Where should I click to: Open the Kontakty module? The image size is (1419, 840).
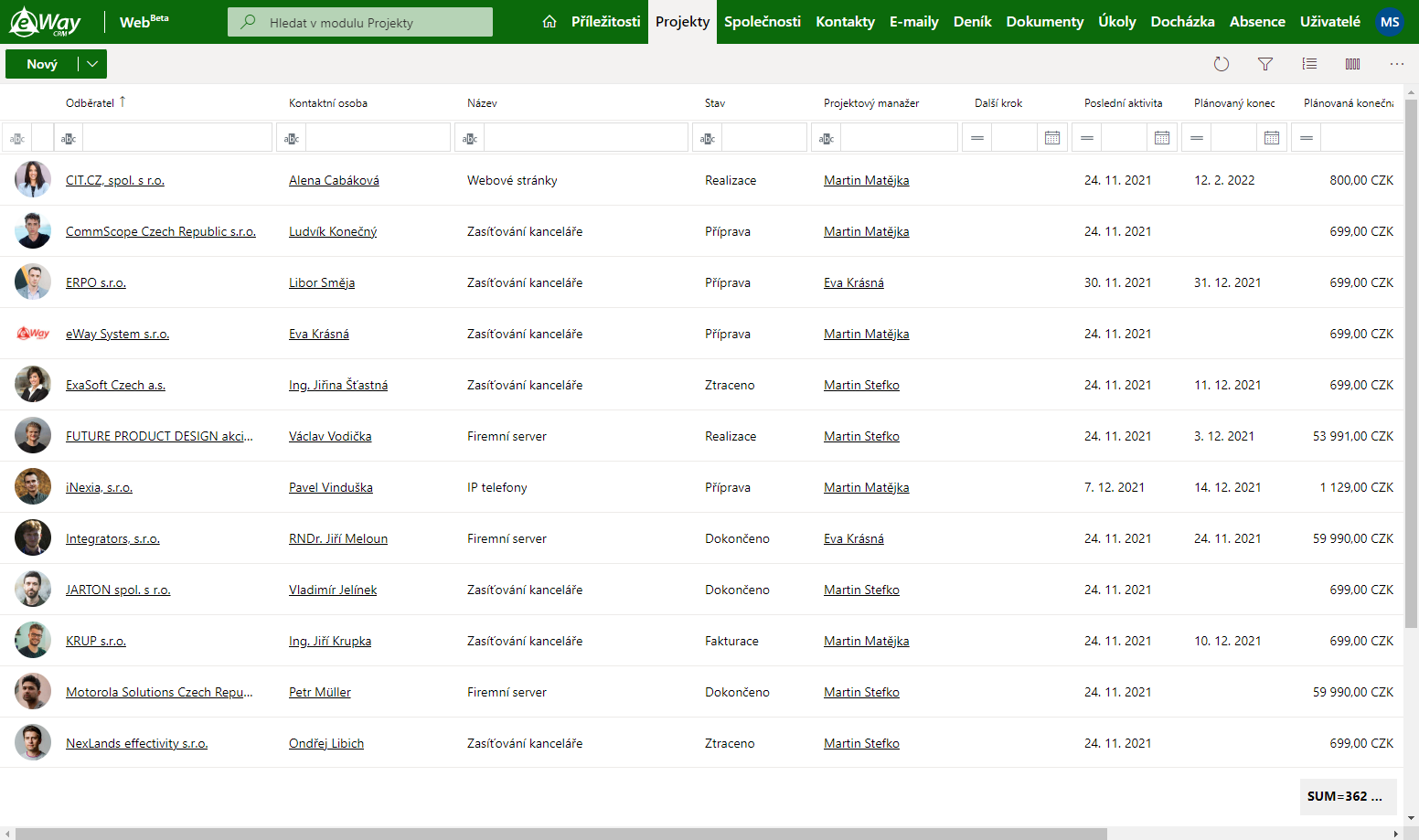[x=845, y=22]
